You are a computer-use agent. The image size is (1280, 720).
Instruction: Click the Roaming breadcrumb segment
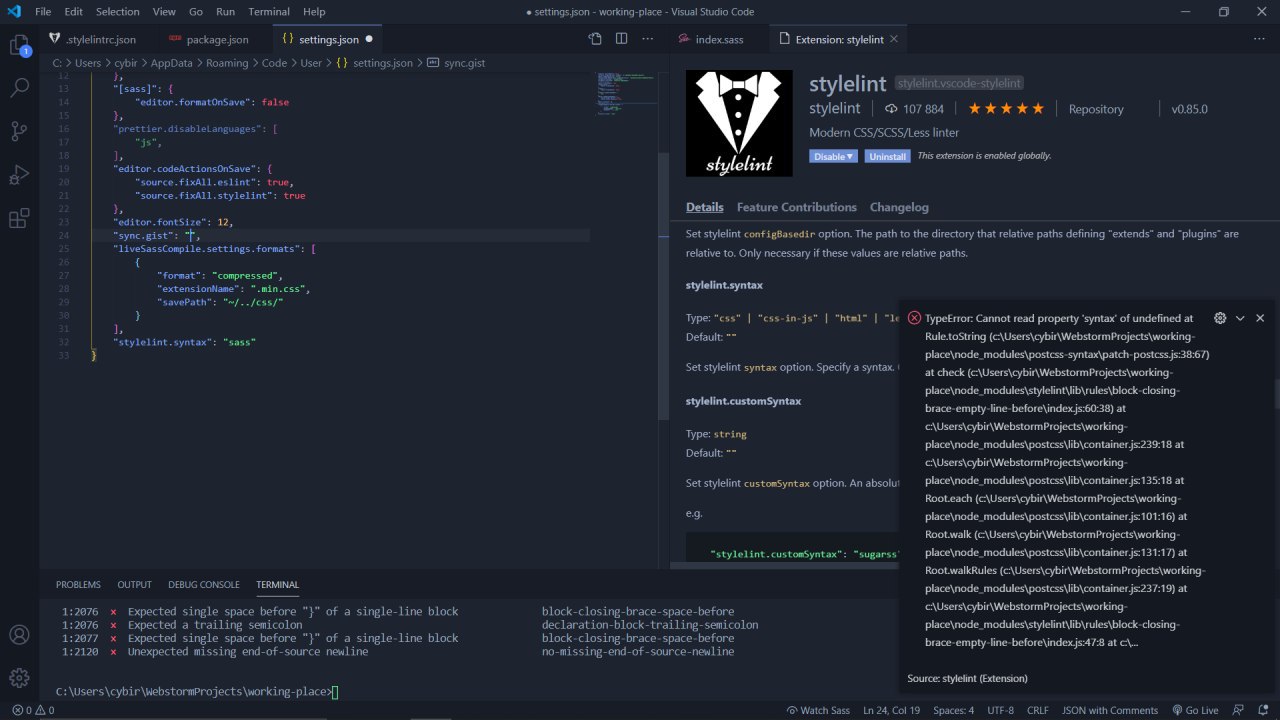(x=227, y=62)
